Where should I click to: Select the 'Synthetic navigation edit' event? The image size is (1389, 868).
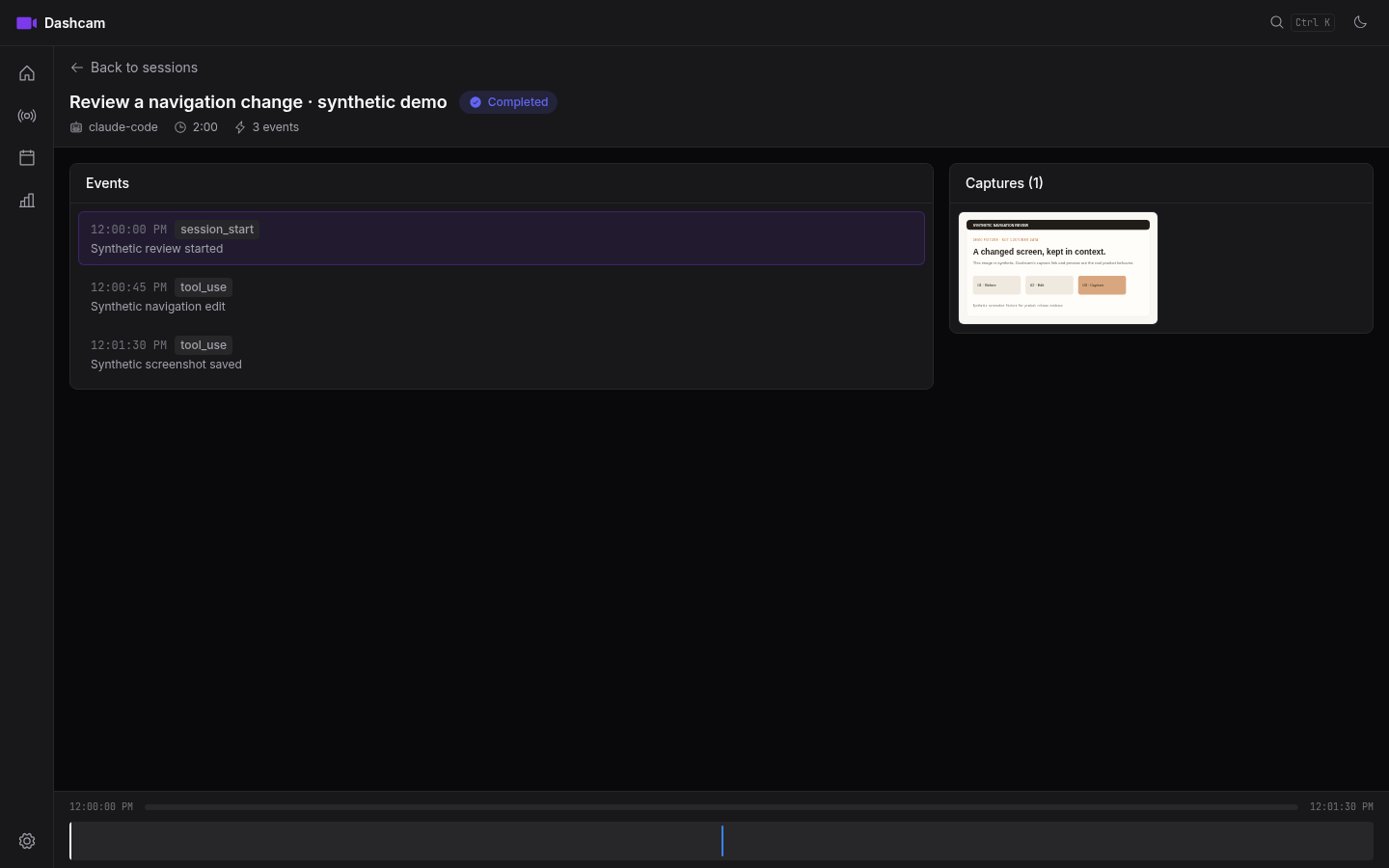502,296
